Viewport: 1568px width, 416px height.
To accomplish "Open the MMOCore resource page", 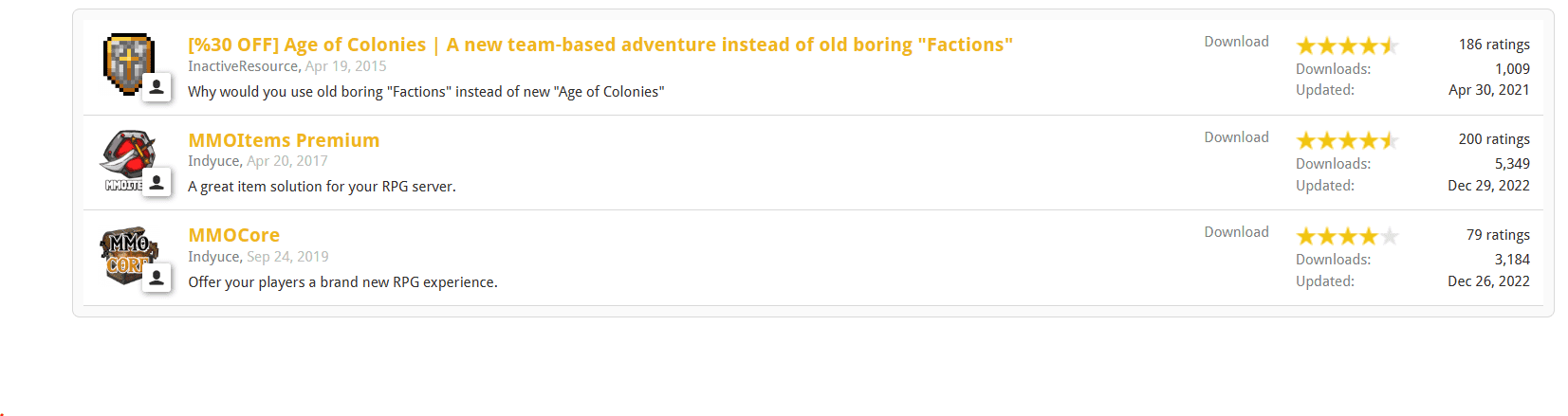I will (x=233, y=235).
